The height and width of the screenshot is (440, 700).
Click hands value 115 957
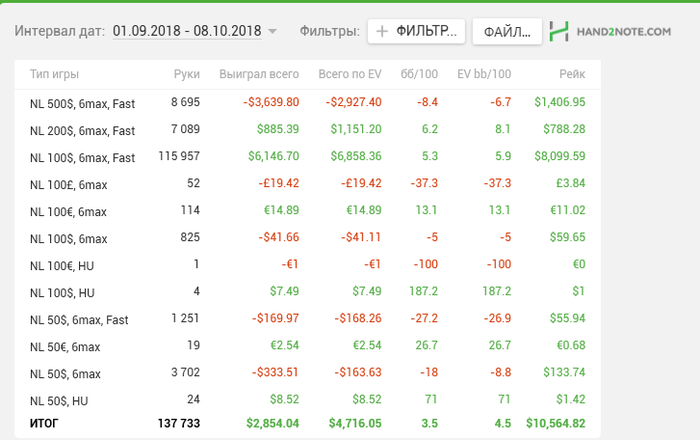(179, 156)
